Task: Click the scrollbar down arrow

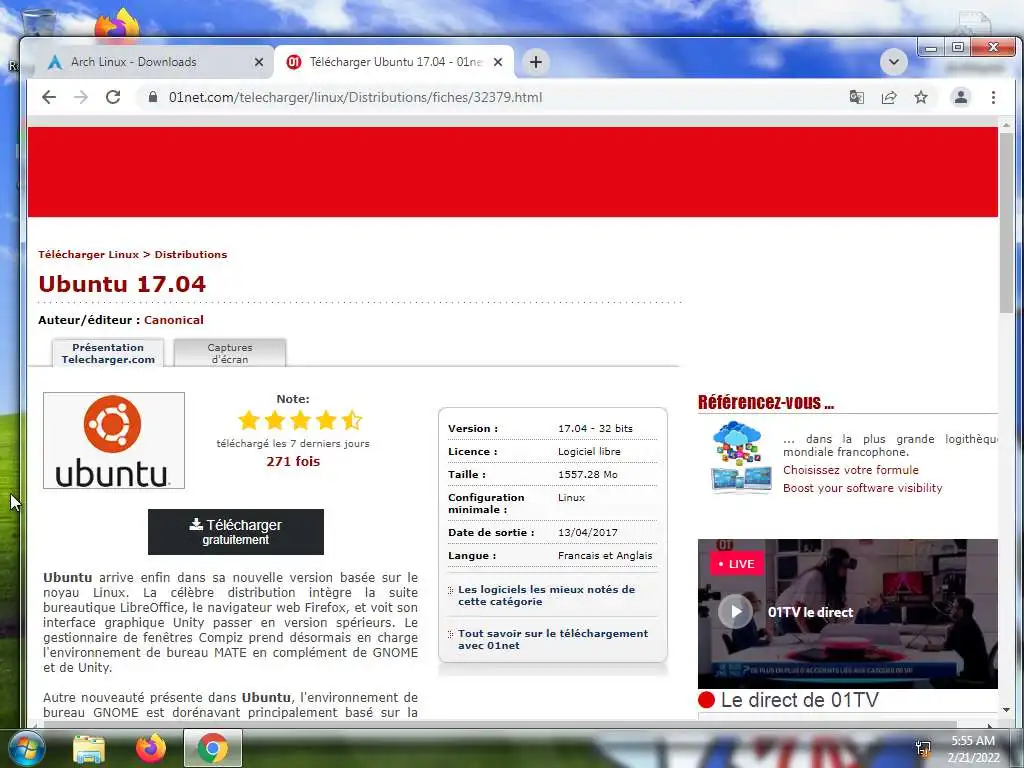Action: [x=1006, y=710]
